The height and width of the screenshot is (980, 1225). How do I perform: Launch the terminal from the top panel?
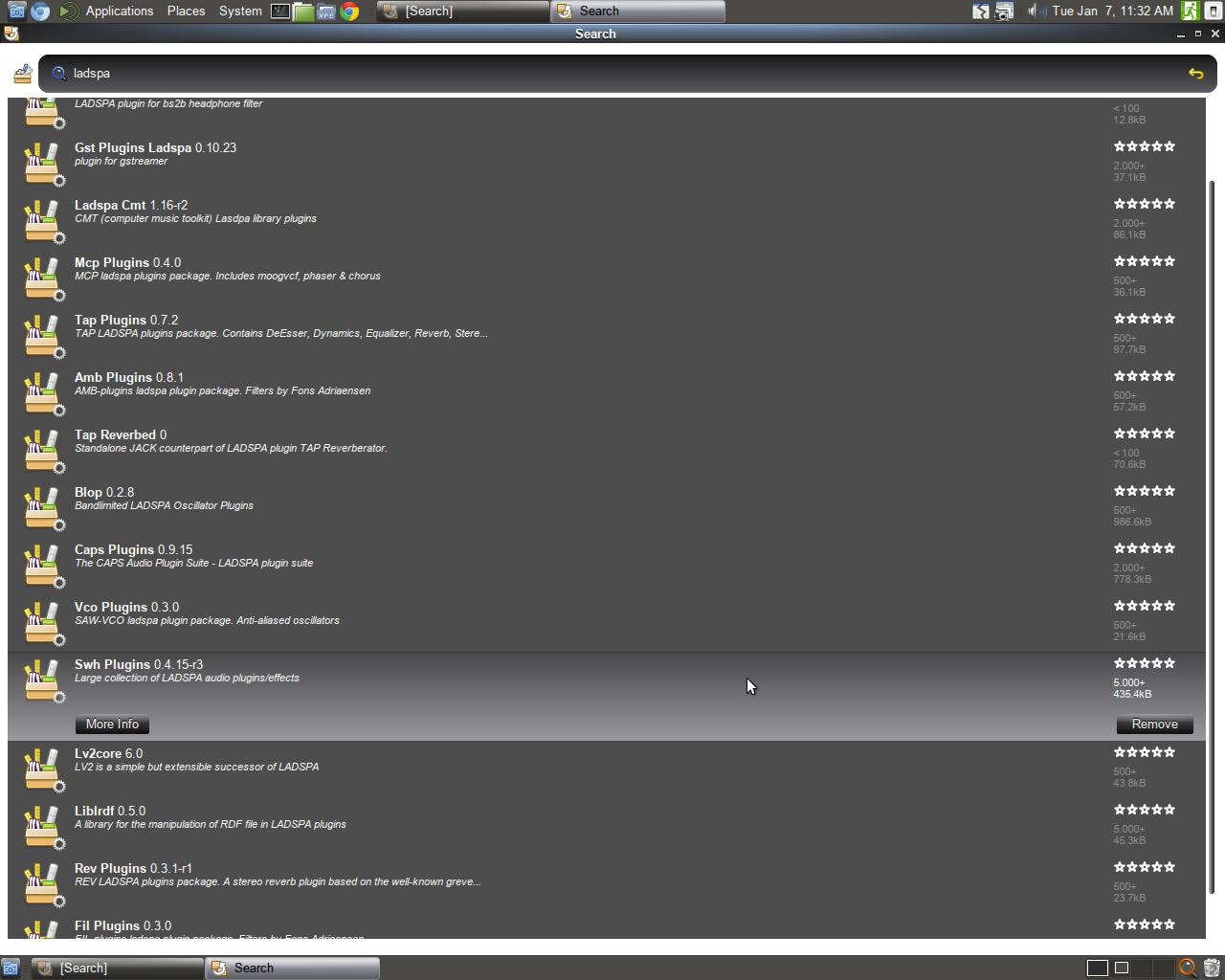point(279,11)
